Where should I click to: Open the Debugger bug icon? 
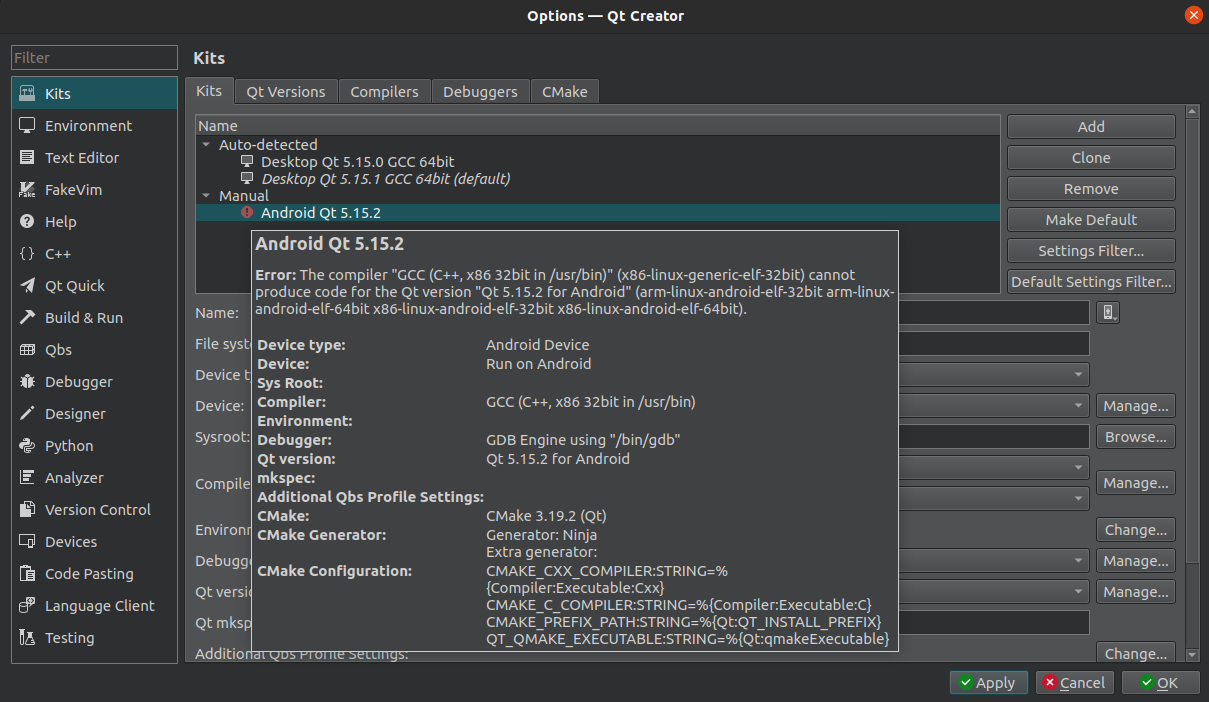point(28,381)
